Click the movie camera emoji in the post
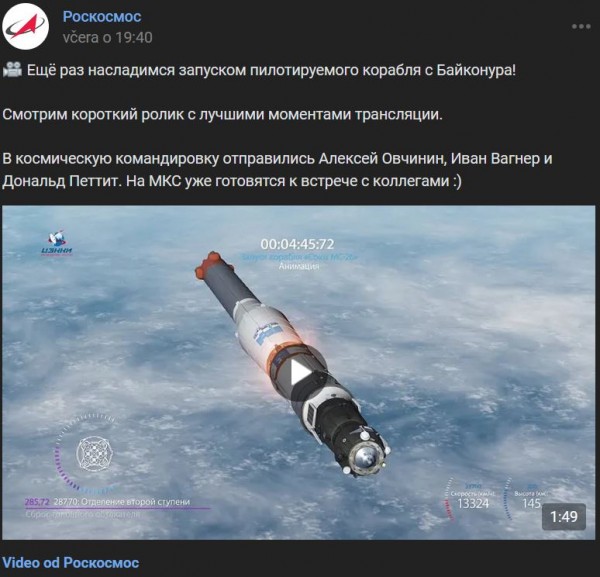This screenshot has width=600, height=577. pyautogui.click(x=12, y=70)
